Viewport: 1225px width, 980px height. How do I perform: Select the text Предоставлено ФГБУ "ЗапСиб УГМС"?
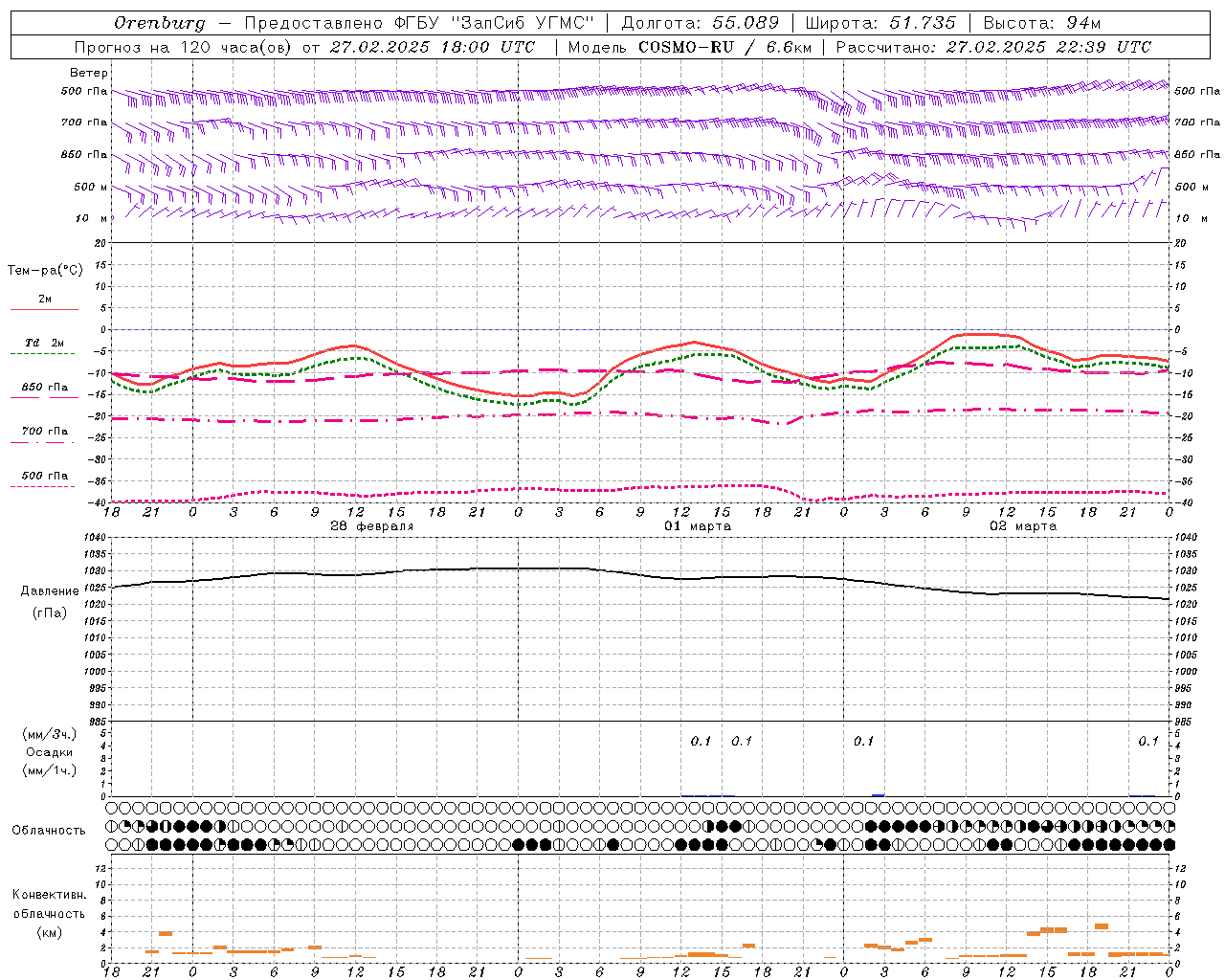419,22
